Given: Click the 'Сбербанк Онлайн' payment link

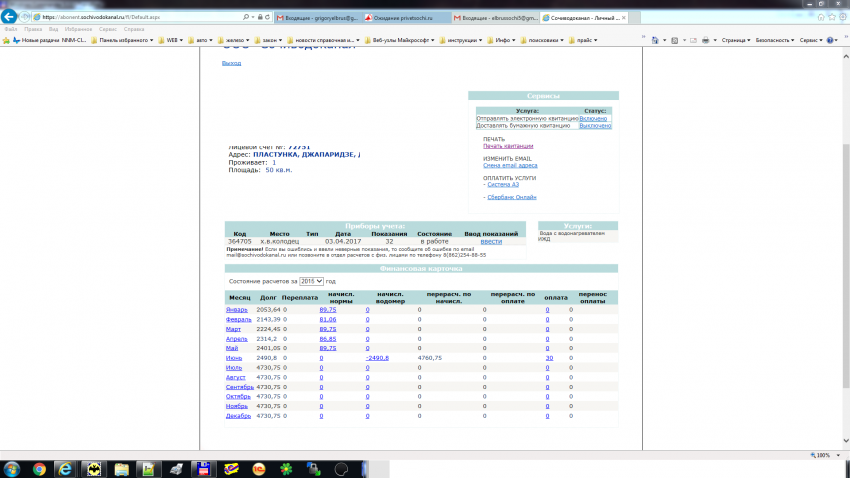Looking at the screenshot, I should tap(511, 197).
